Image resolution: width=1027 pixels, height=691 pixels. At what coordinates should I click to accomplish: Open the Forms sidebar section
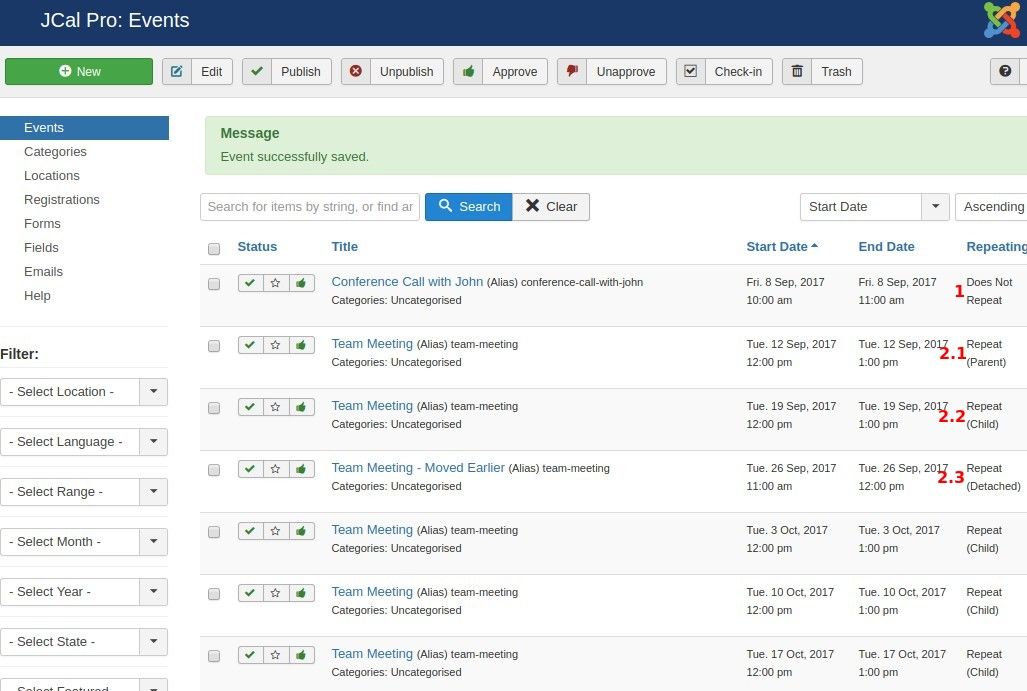click(x=42, y=224)
